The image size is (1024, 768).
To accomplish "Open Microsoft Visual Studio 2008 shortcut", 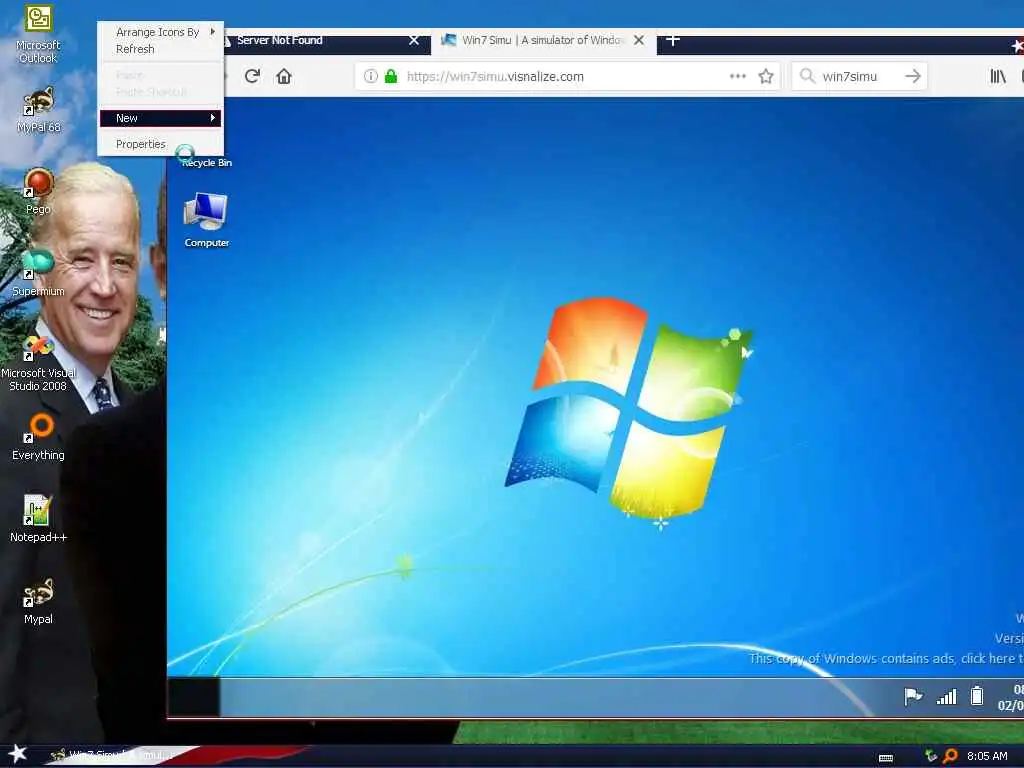I will tap(38, 362).
